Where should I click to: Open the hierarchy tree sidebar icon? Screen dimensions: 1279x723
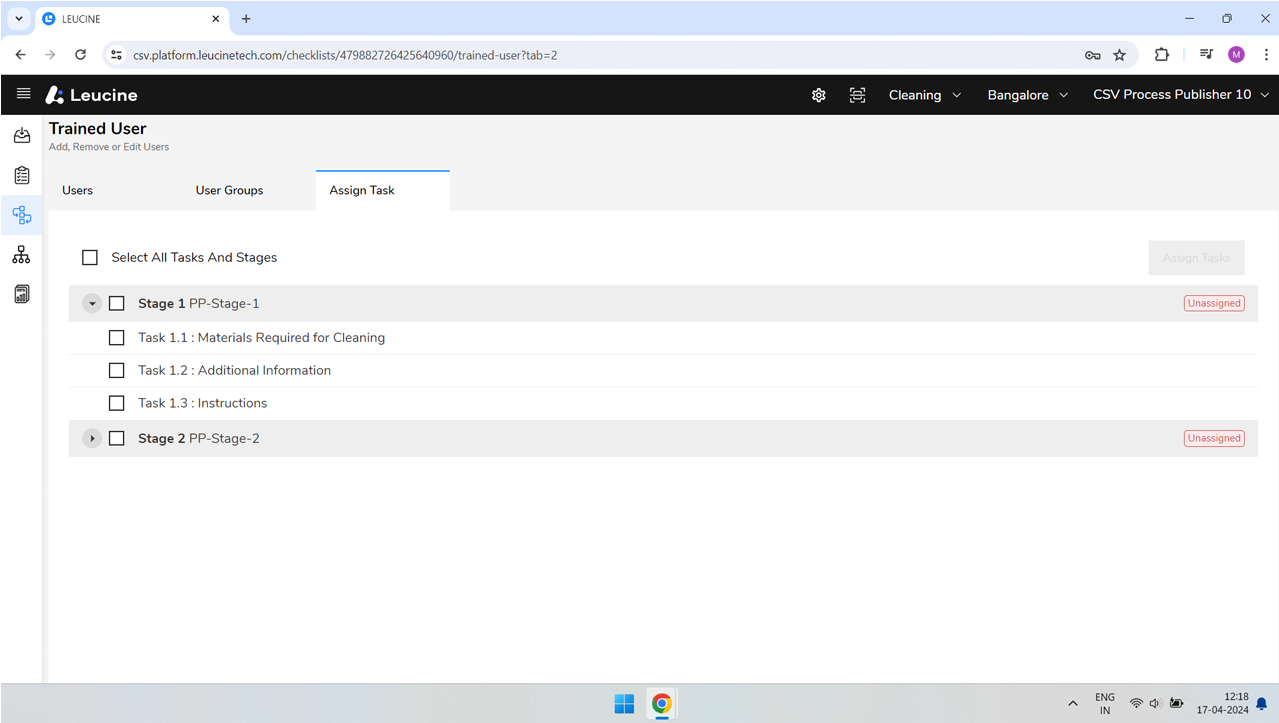pos(22,255)
